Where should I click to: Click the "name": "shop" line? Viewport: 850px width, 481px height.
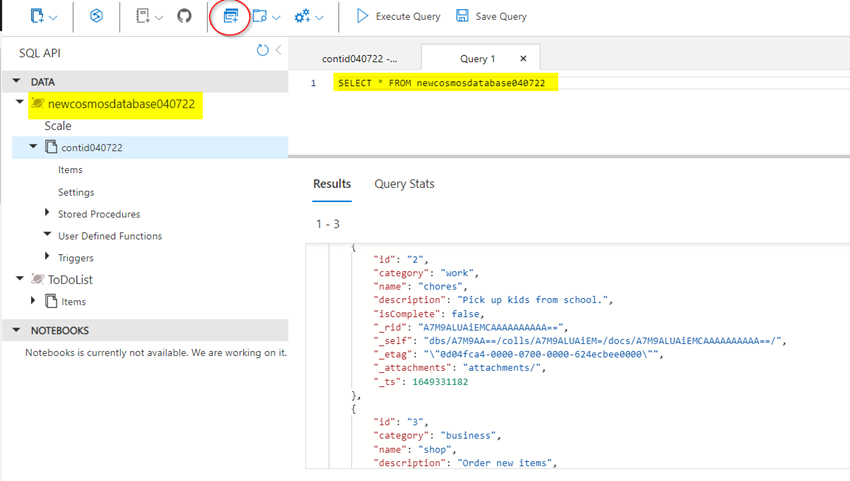[414, 449]
